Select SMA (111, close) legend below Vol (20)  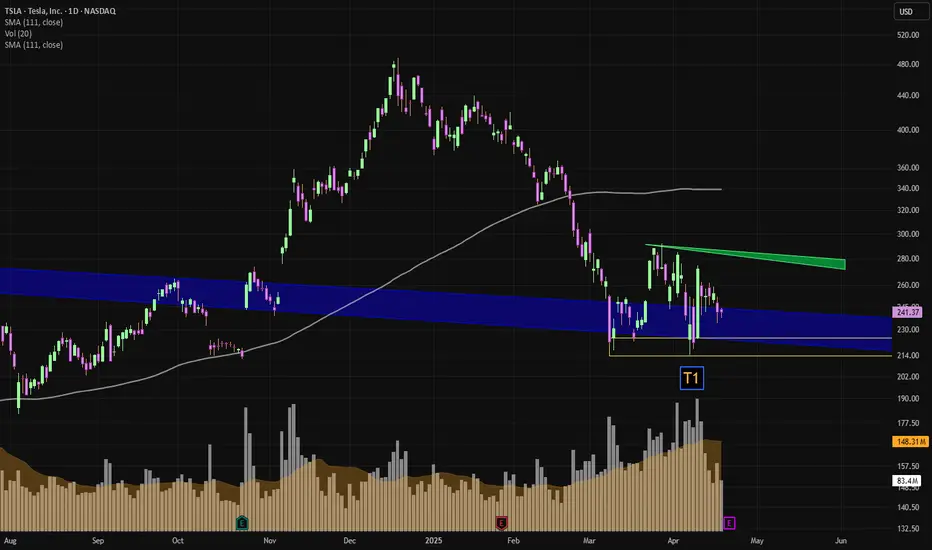pyautogui.click(x=34, y=45)
